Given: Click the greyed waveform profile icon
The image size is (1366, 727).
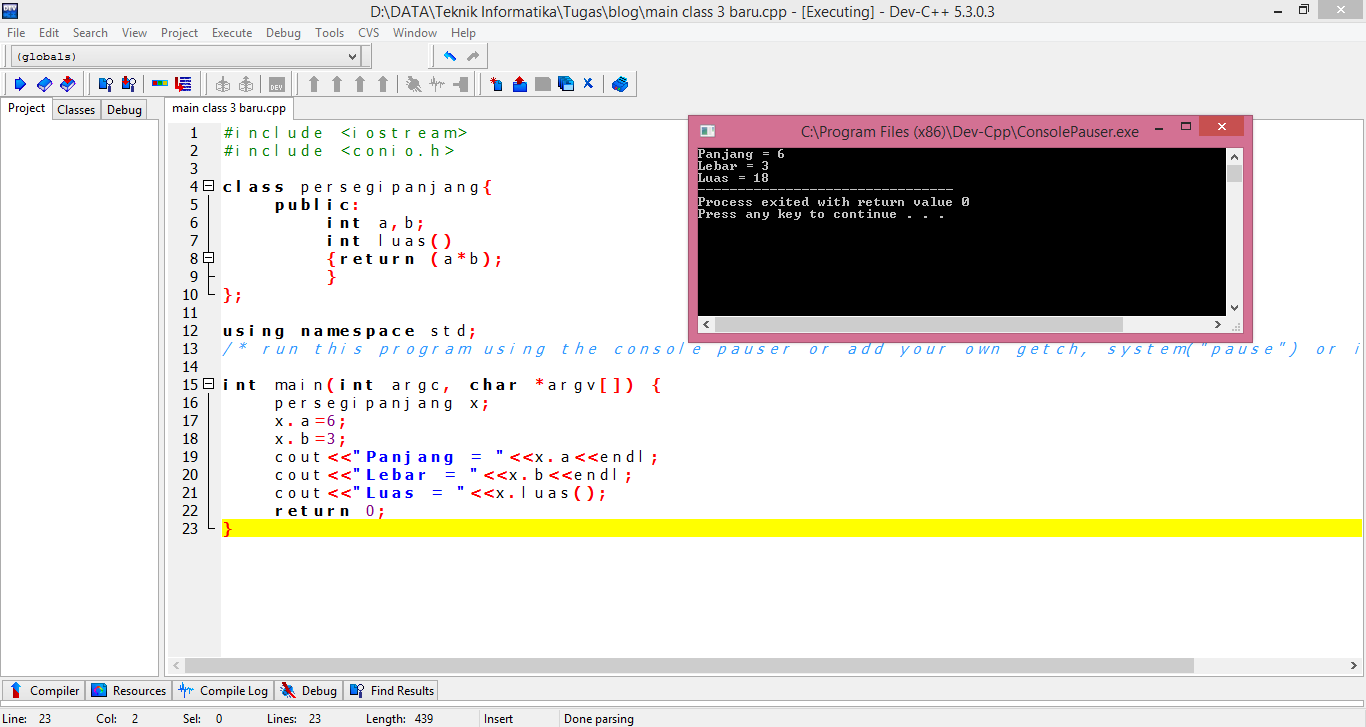Looking at the screenshot, I should coord(437,84).
